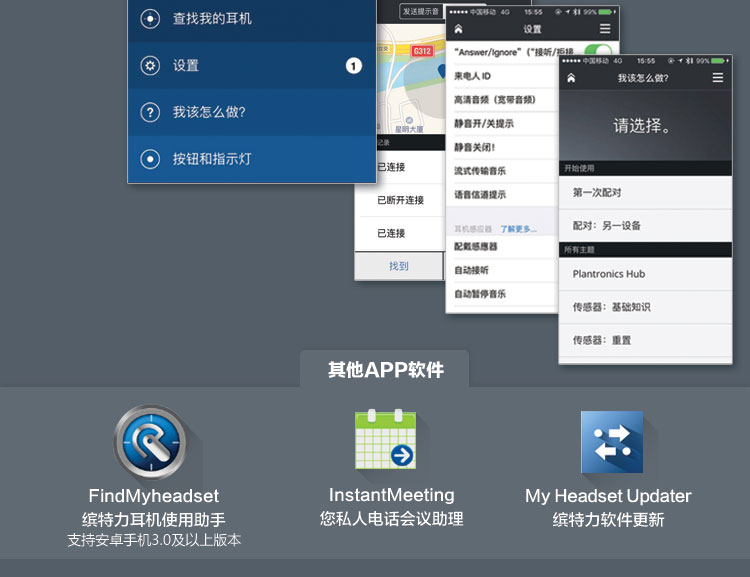The height and width of the screenshot is (577, 750).
Task: Click the FindMyheadset title text
Action: point(154,496)
